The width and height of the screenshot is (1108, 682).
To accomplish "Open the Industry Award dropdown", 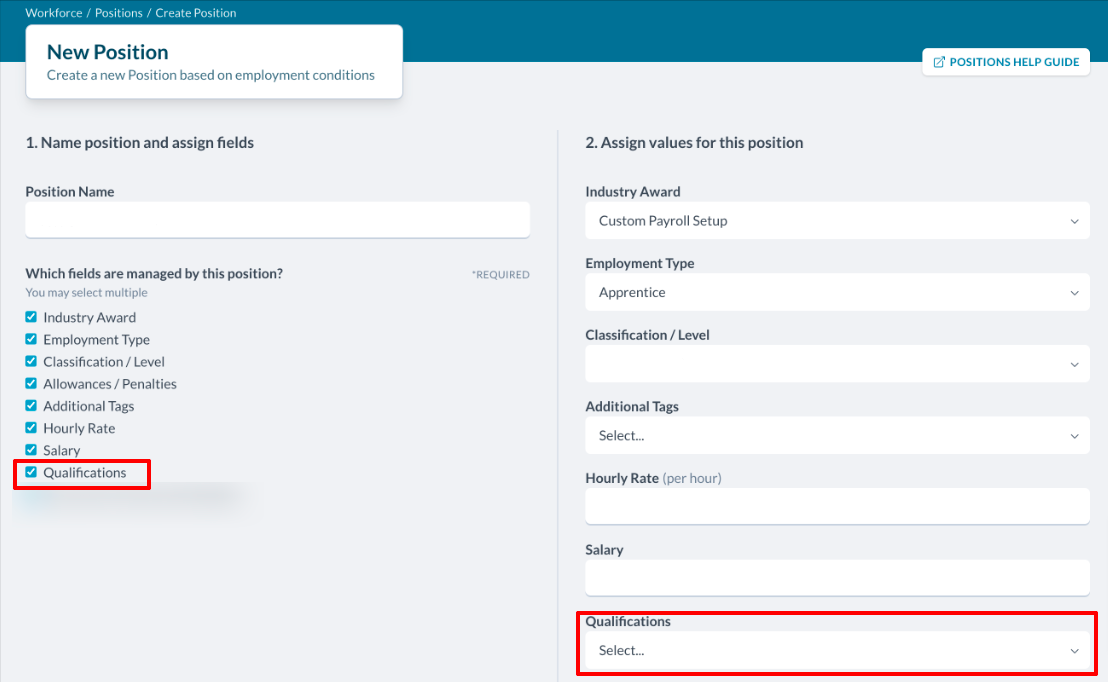I will [x=837, y=221].
